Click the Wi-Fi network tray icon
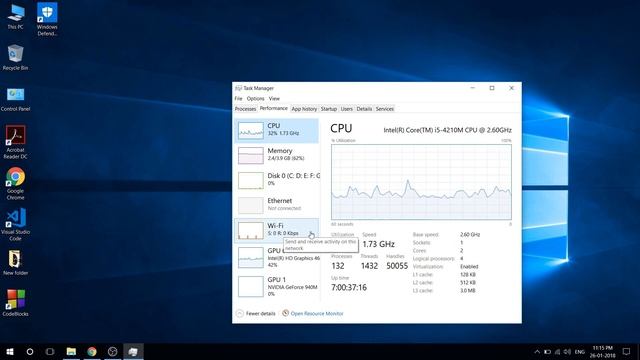The height and width of the screenshot is (360, 640). [x=558, y=352]
